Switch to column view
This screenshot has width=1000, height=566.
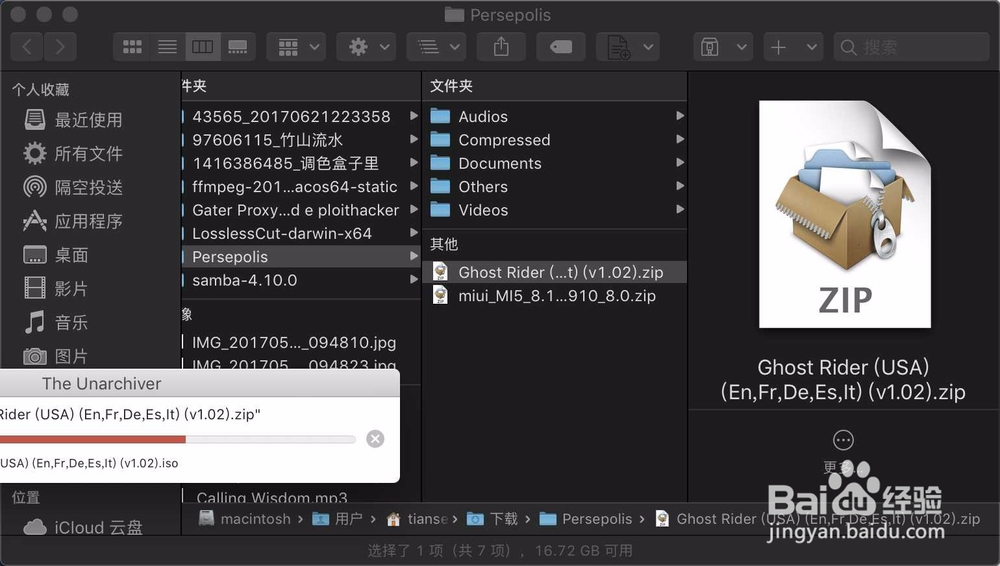pos(203,47)
